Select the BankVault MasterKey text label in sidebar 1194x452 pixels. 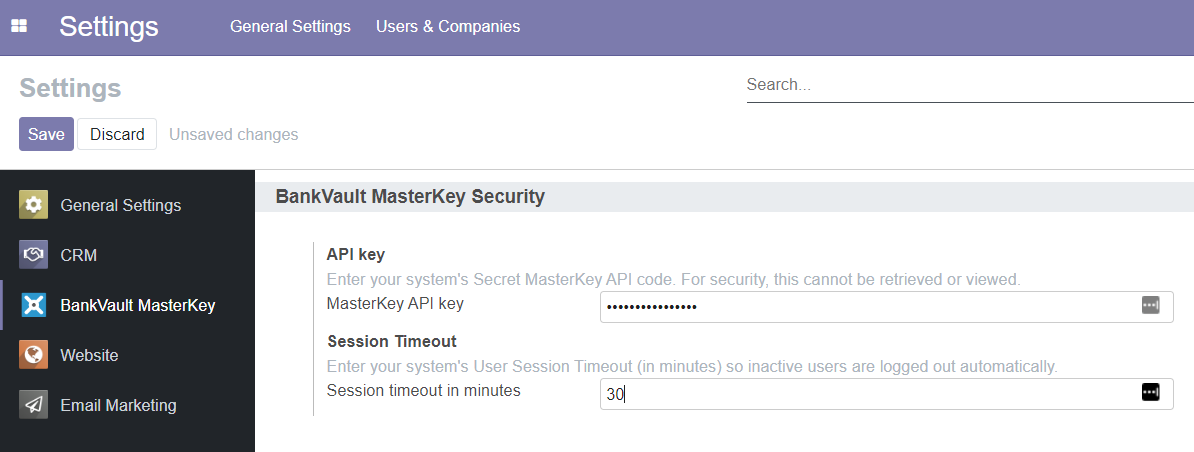pos(137,305)
